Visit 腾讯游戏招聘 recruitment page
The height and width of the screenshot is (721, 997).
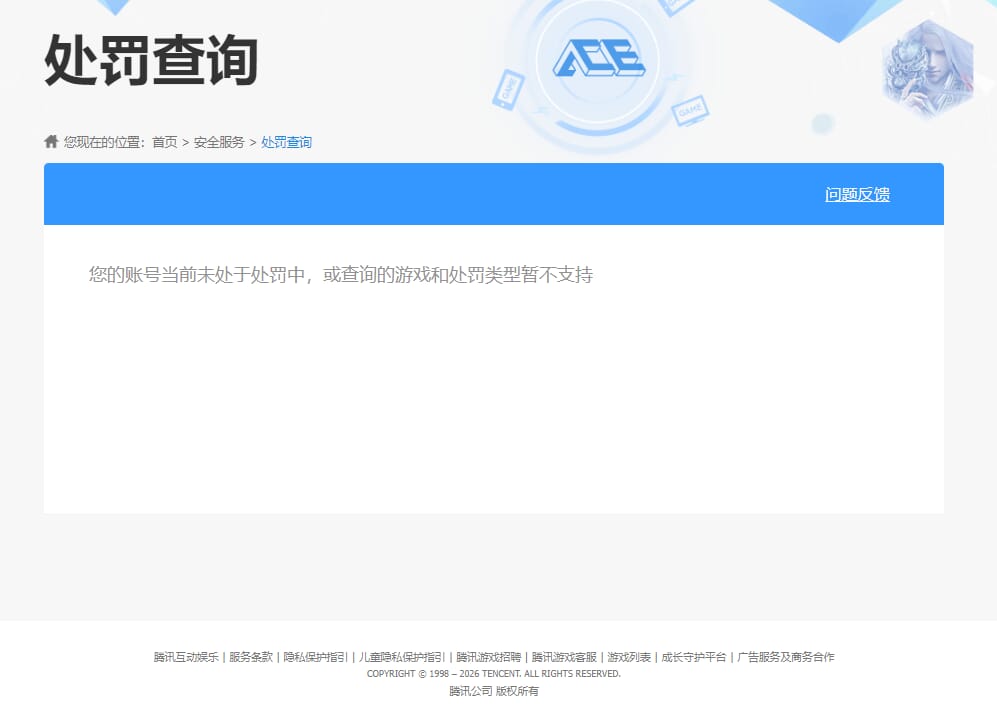pos(487,657)
